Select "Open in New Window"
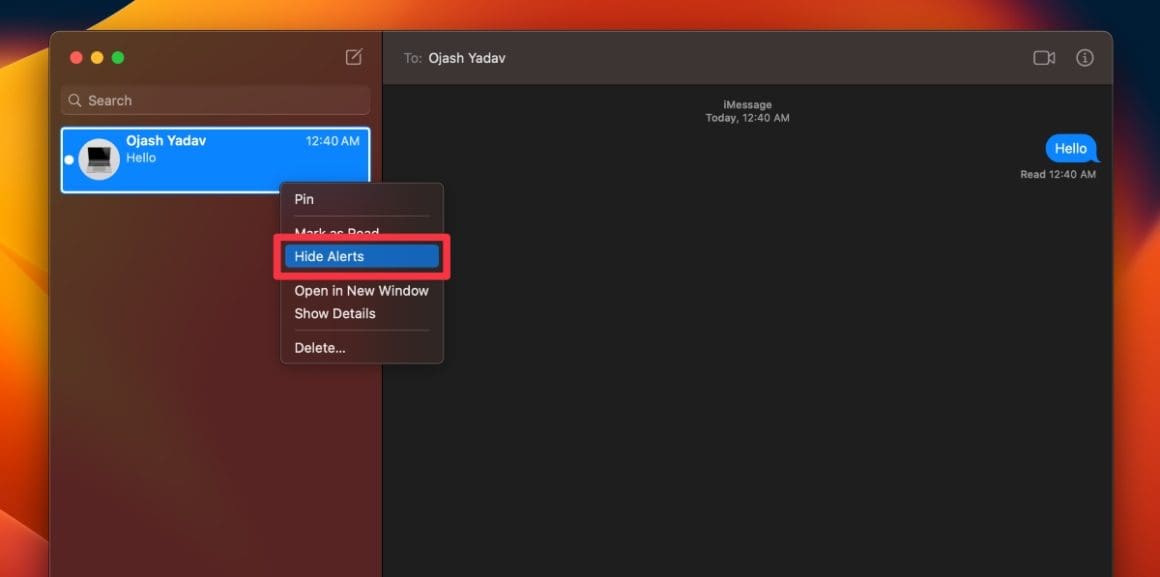 click(x=361, y=290)
